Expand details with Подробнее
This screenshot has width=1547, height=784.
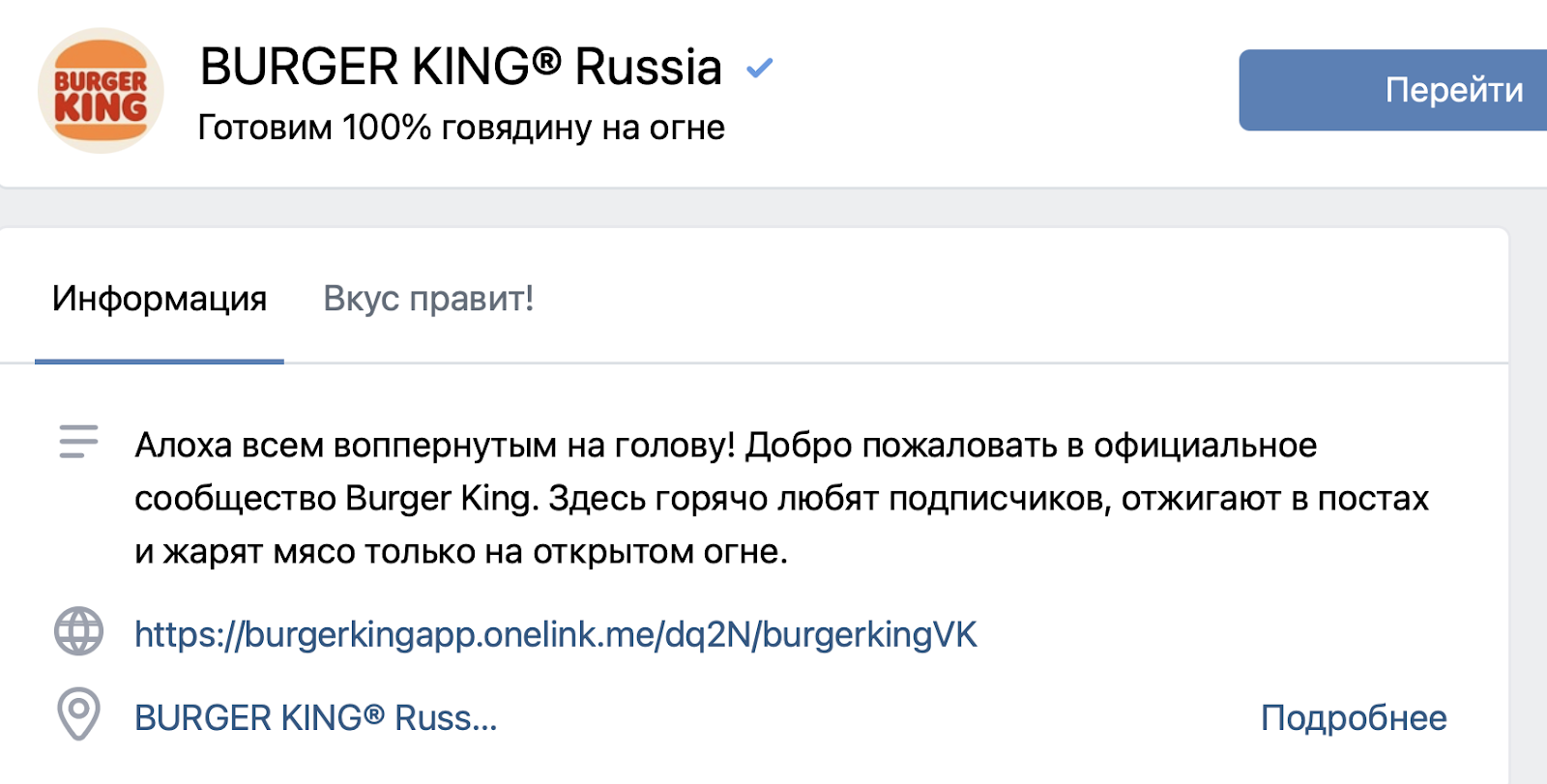[x=1353, y=717]
